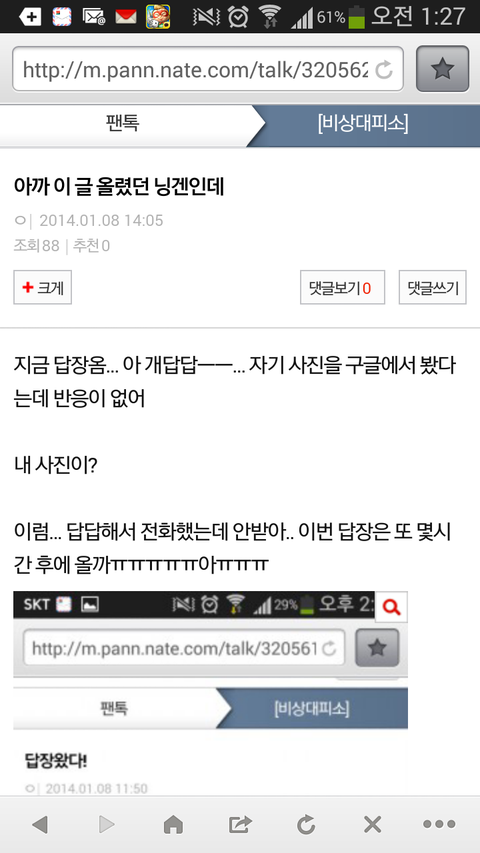Open the browser home page icon
The height and width of the screenshot is (853, 480).
pyautogui.click(x=173, y=825)
